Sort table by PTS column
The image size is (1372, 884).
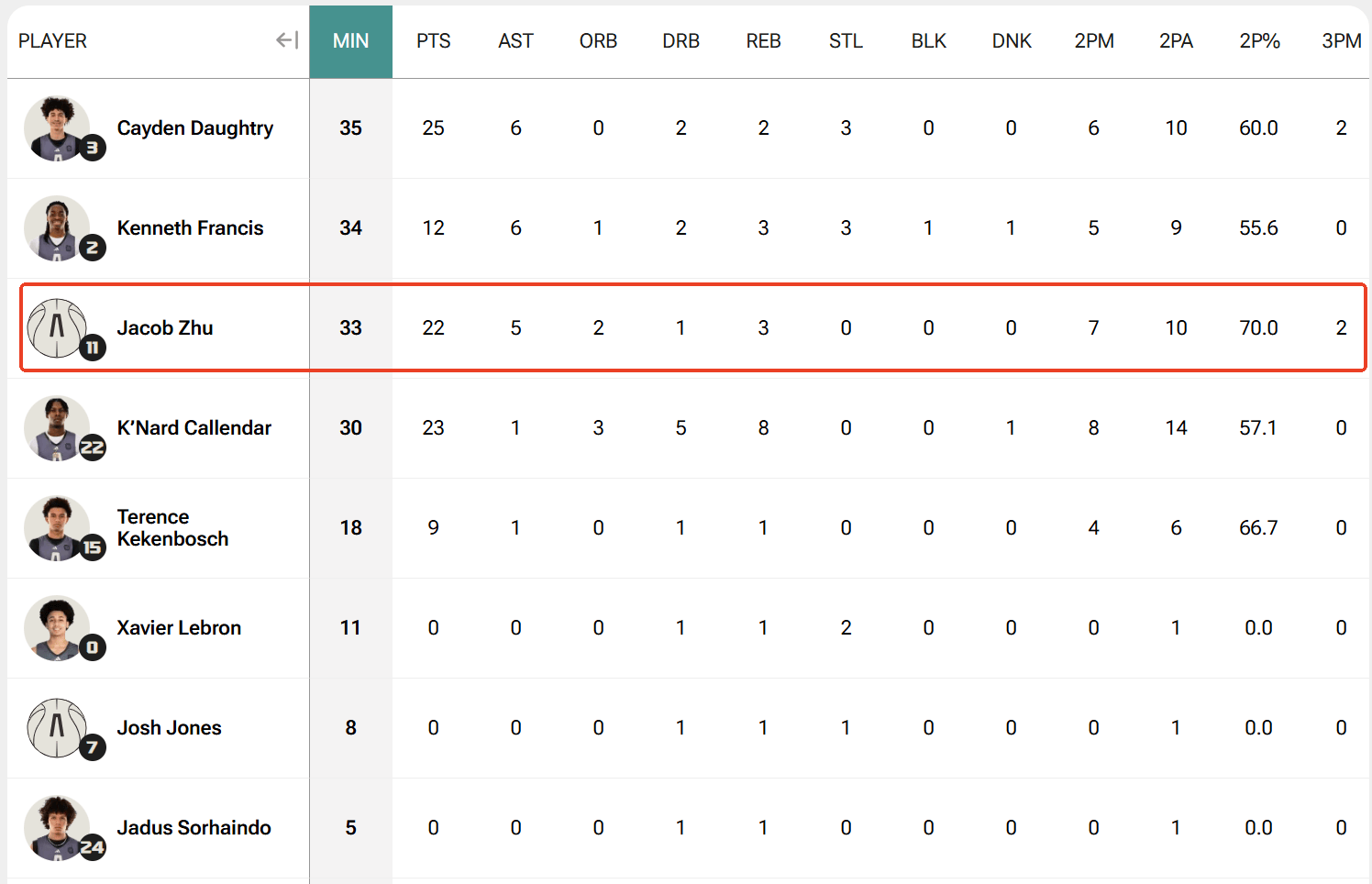(433, 41)
